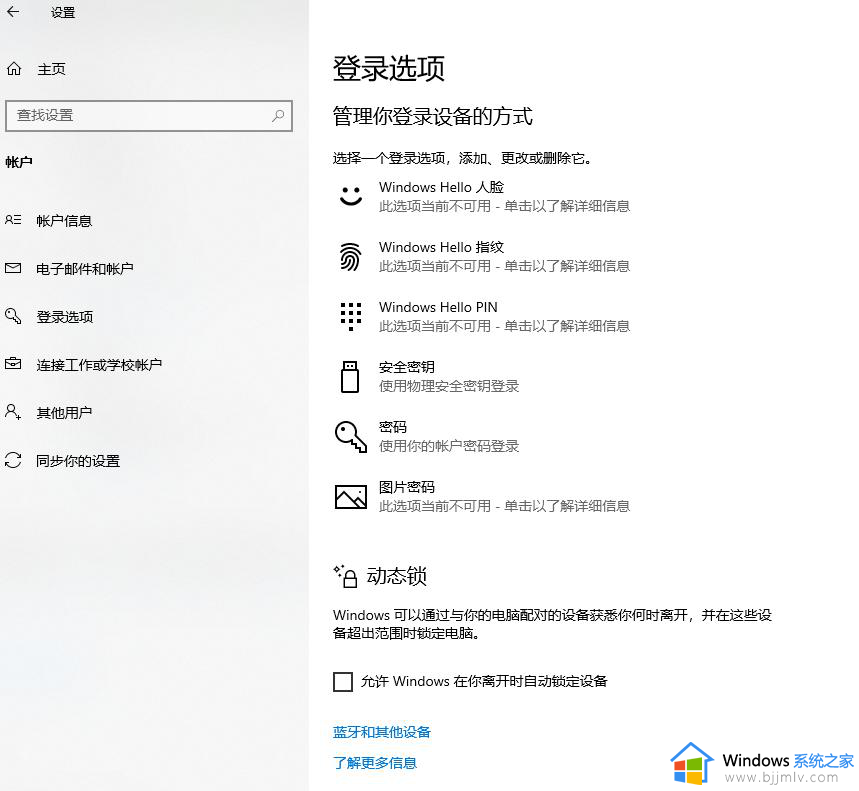
Task: Select 电子邮件和帐户 in the sidebar
Action: (x=85, y=268)
